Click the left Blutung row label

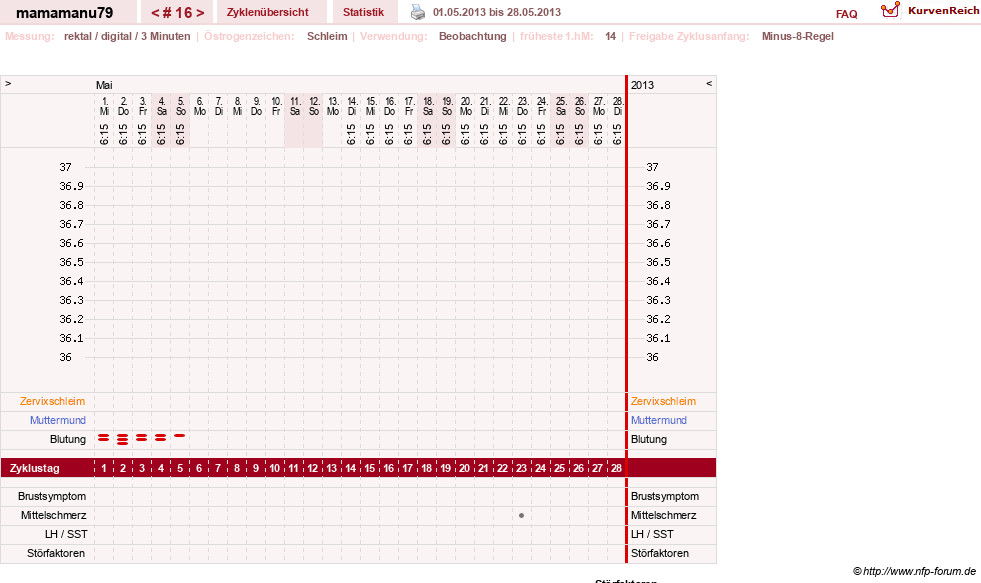[x=68, y=439]
